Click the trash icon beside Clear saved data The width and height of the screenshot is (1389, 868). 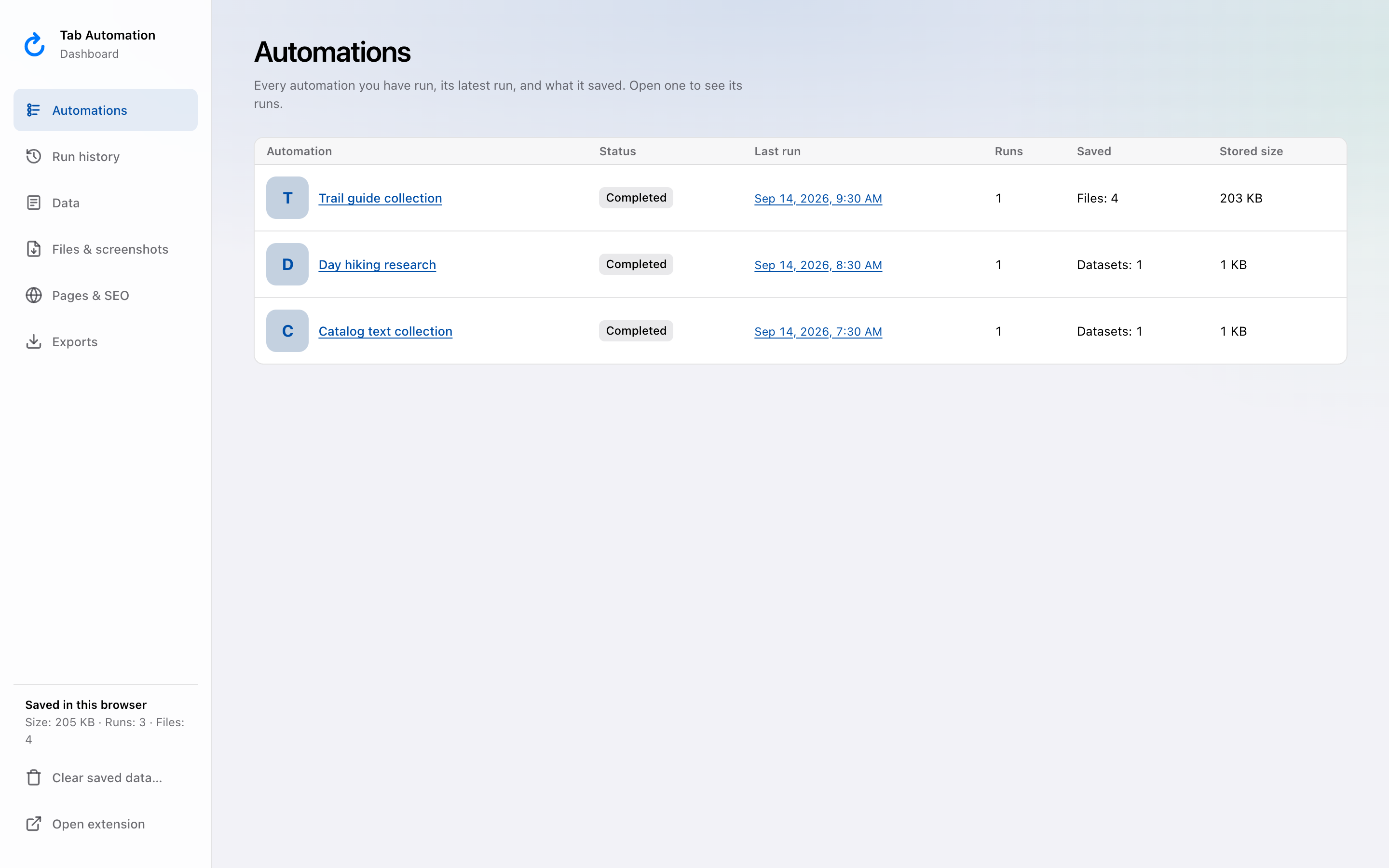point(33,777)
